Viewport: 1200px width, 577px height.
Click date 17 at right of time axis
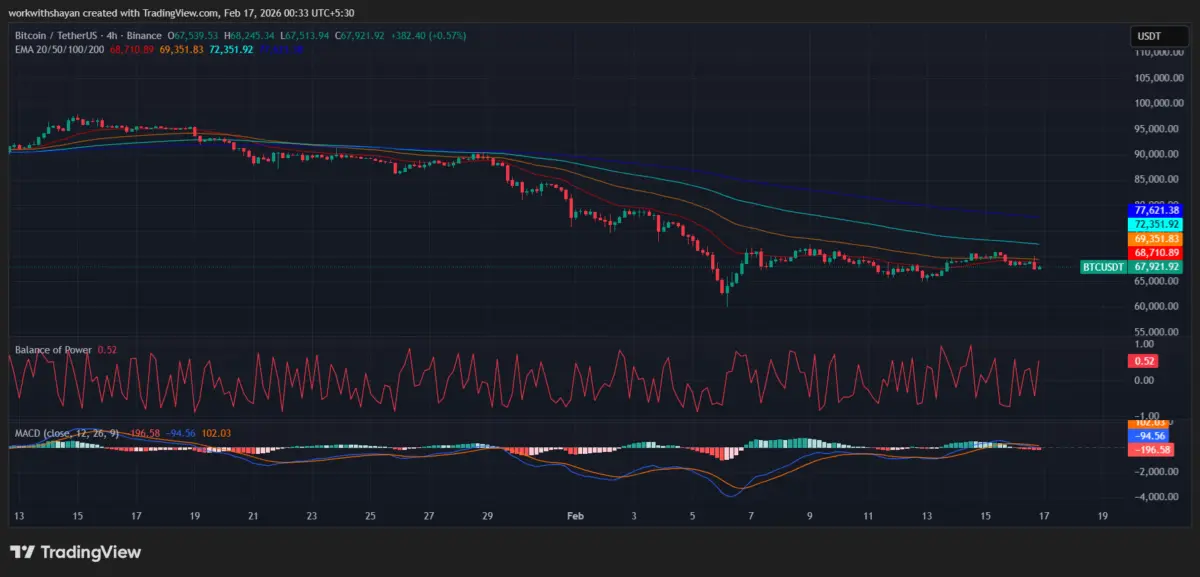click(1044, 516)
